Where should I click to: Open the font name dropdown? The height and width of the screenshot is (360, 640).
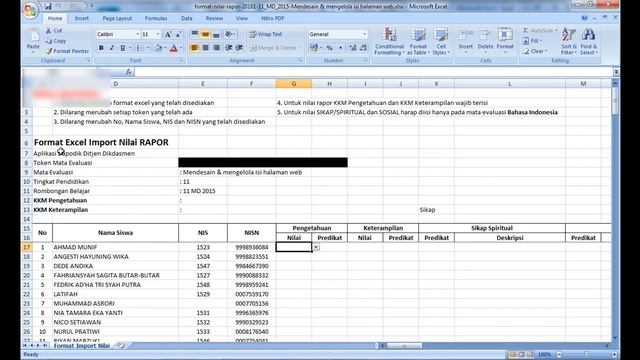pos(138,34)
